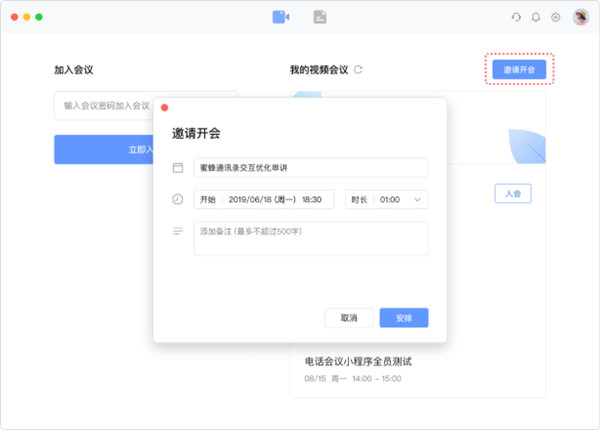Open the user avatar profile
Viewport: 600px width, 430px height.
tap(581, 17)
